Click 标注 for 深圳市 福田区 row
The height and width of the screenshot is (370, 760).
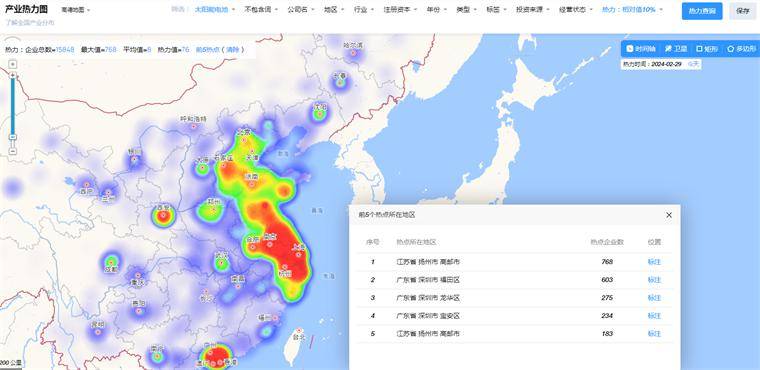[x=654, y=280]
